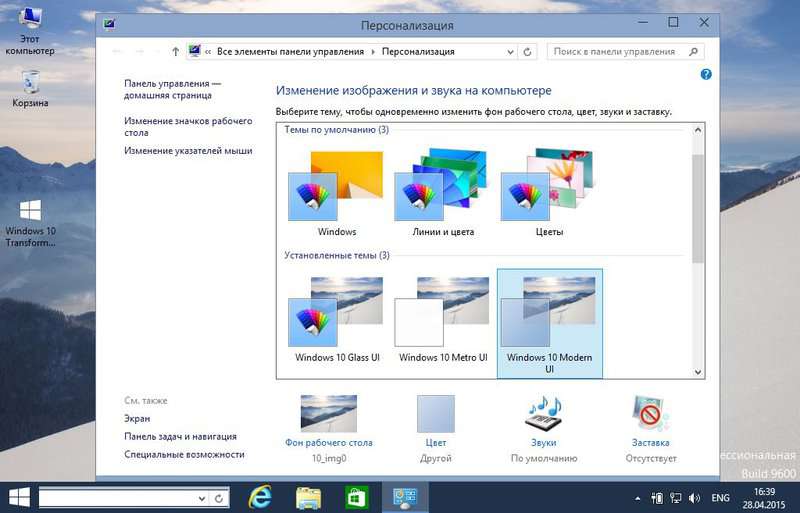Screen dimensions: 800x513
Task: Launch Internet Explorer from the taskbar
Action: (260, 497)
